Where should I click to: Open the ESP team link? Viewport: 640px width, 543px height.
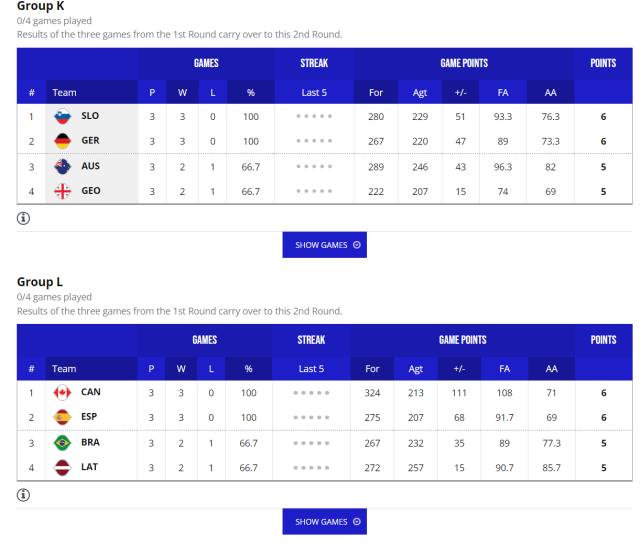[90, 417]
